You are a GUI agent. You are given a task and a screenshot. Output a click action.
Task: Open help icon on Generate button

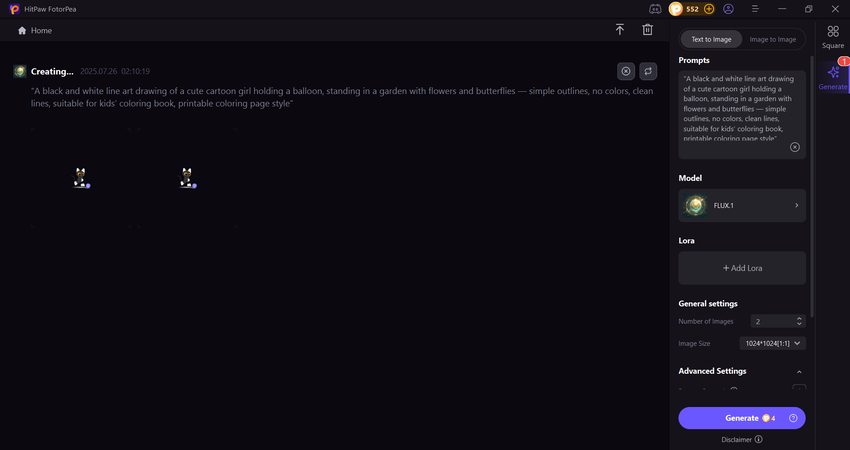pos(793,418)
